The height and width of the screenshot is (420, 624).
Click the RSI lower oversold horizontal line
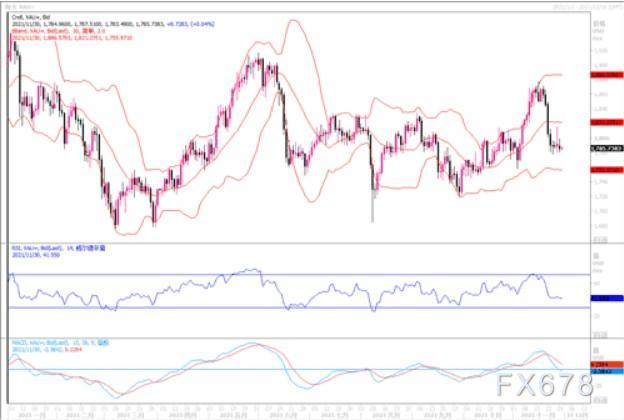coord(299,307)
